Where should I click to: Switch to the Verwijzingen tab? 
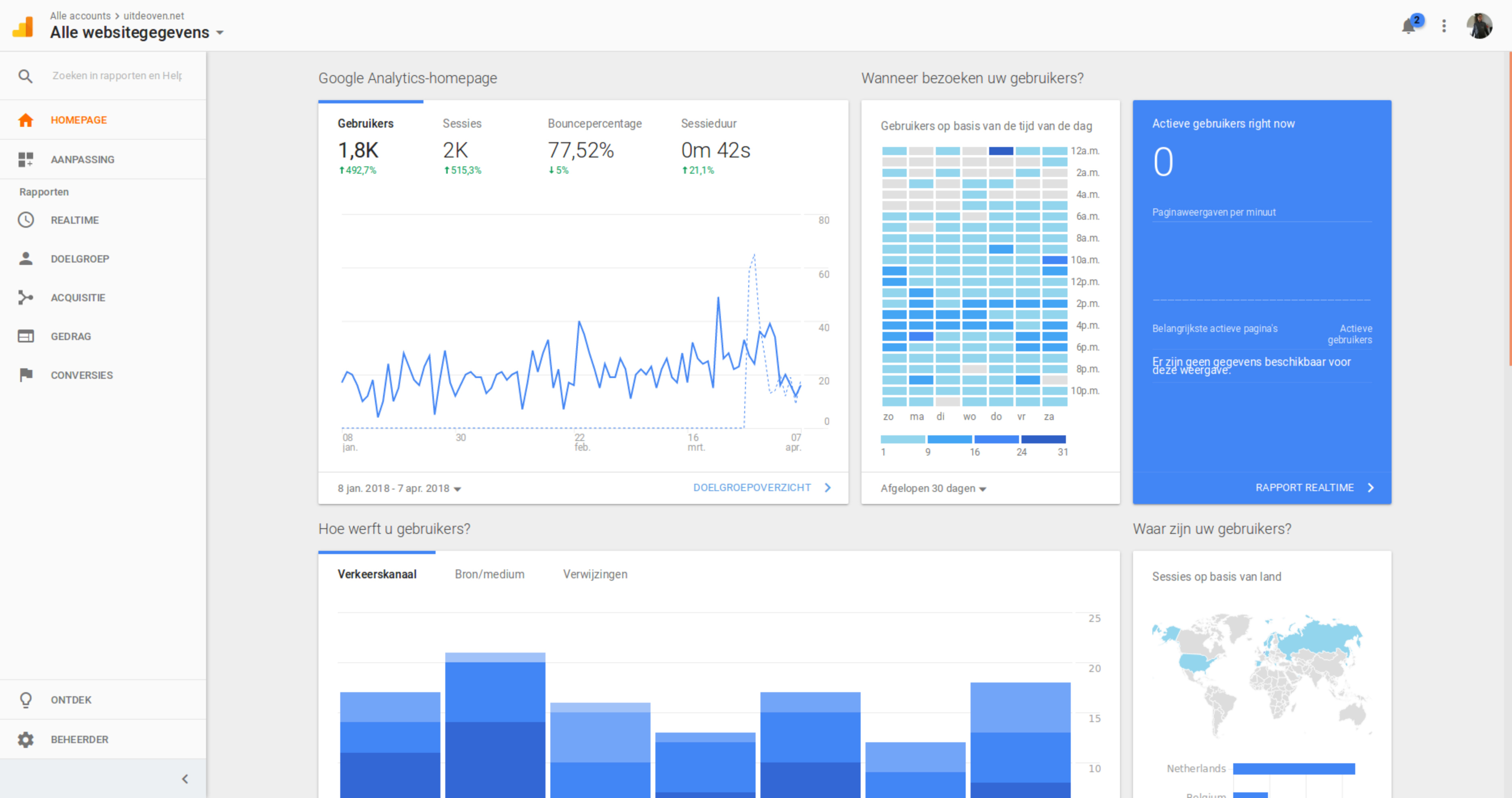[x=595, y=574]
